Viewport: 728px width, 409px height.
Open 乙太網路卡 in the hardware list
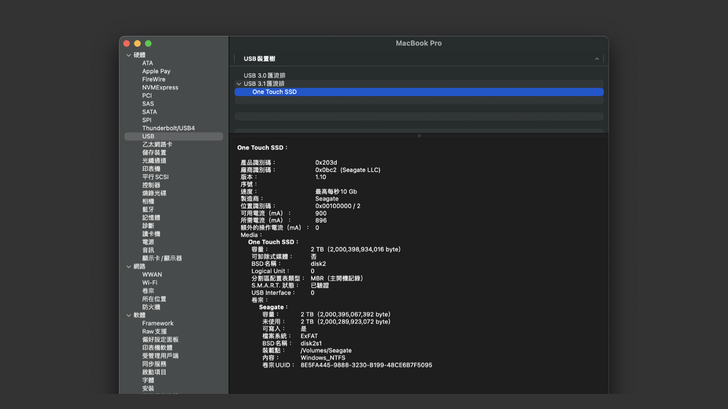157,144
